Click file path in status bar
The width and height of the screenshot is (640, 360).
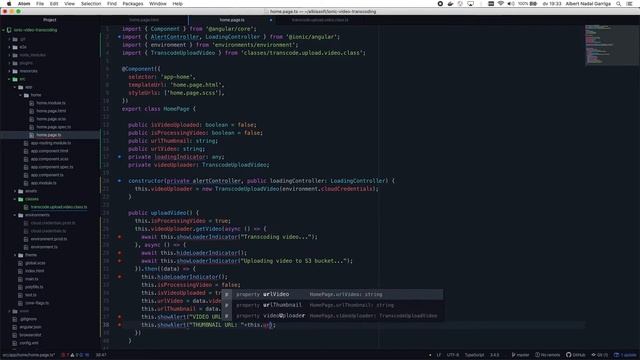click(x=28, y=355)
